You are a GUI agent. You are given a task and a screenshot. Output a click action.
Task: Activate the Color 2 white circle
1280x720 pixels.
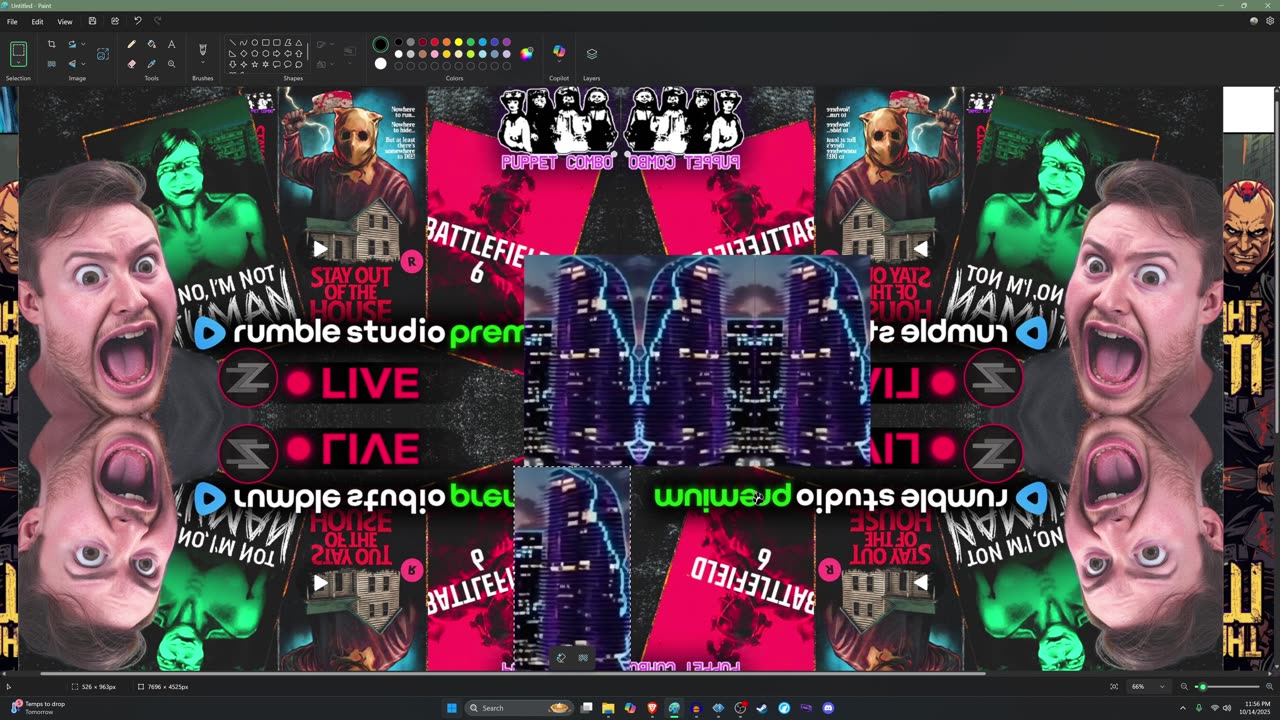380,63
